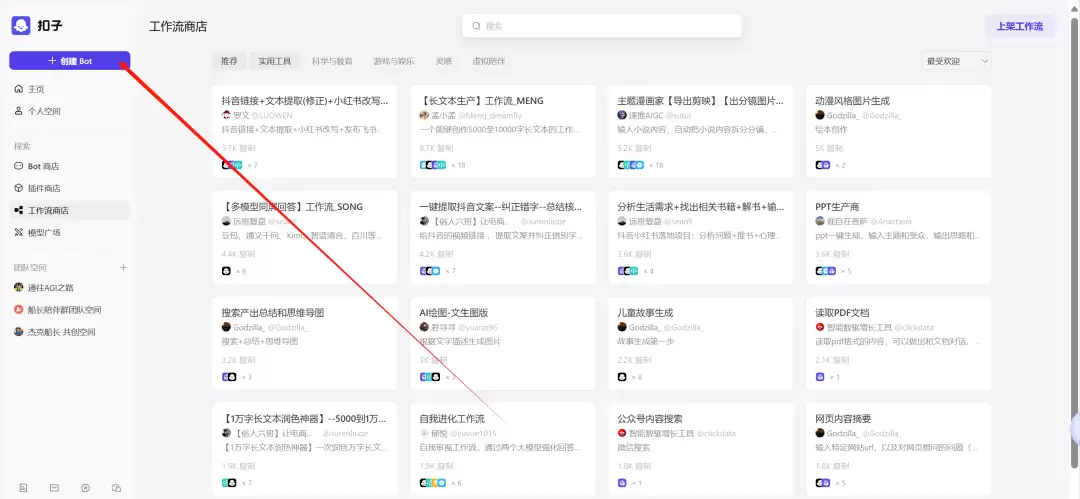Click 观自在菩萨 author avatar on the PPT生产商 card
1080x499 pixels.
820,221
